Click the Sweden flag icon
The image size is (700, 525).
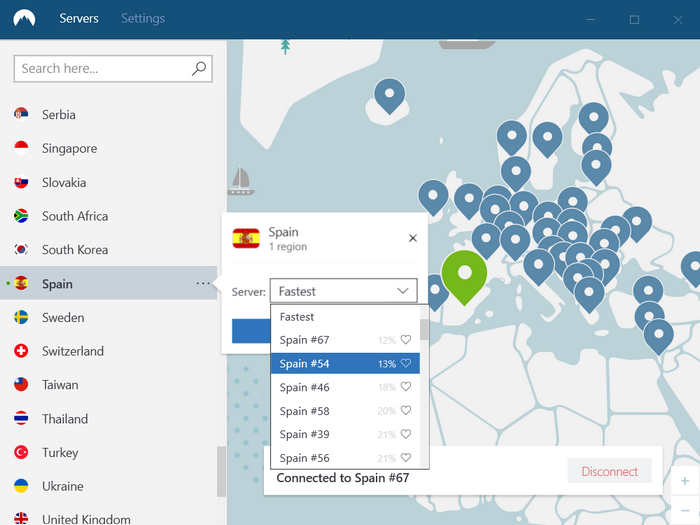(21, 317)
